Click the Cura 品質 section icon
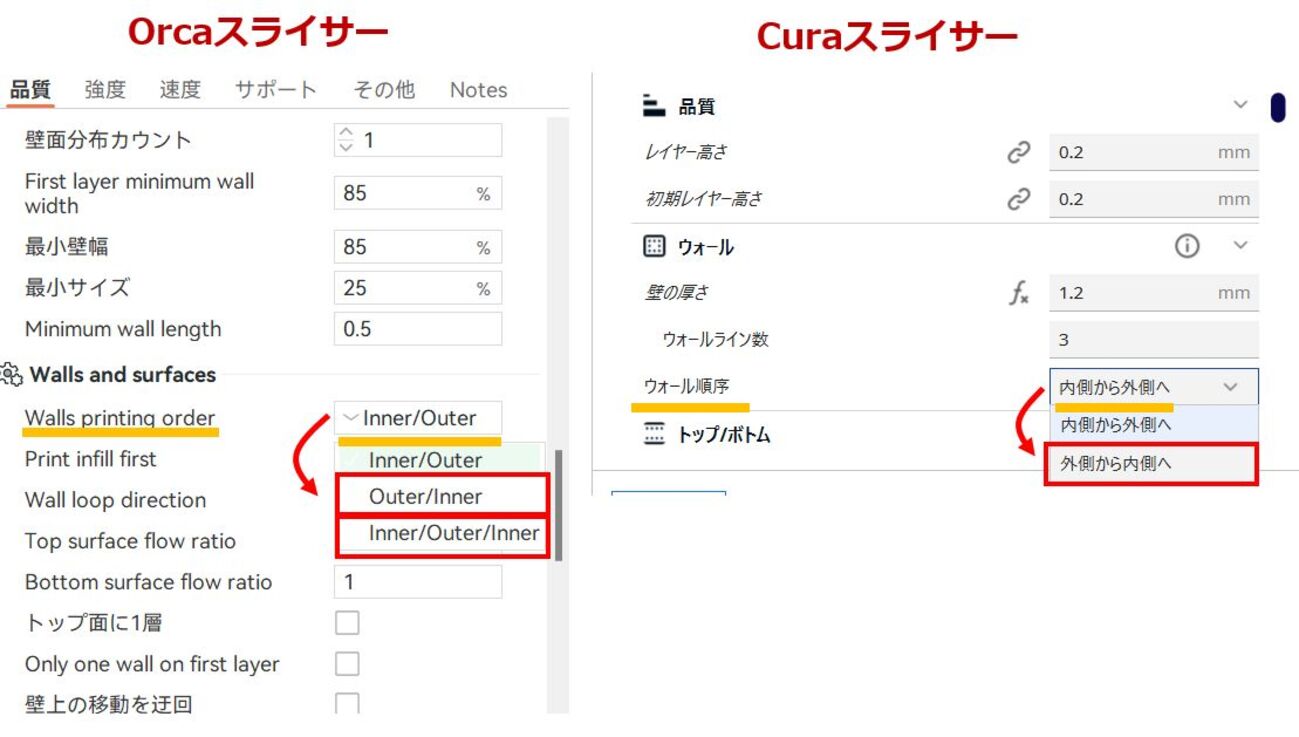Viewport: 1299px width, 737px height. click(x=654, y=105)
